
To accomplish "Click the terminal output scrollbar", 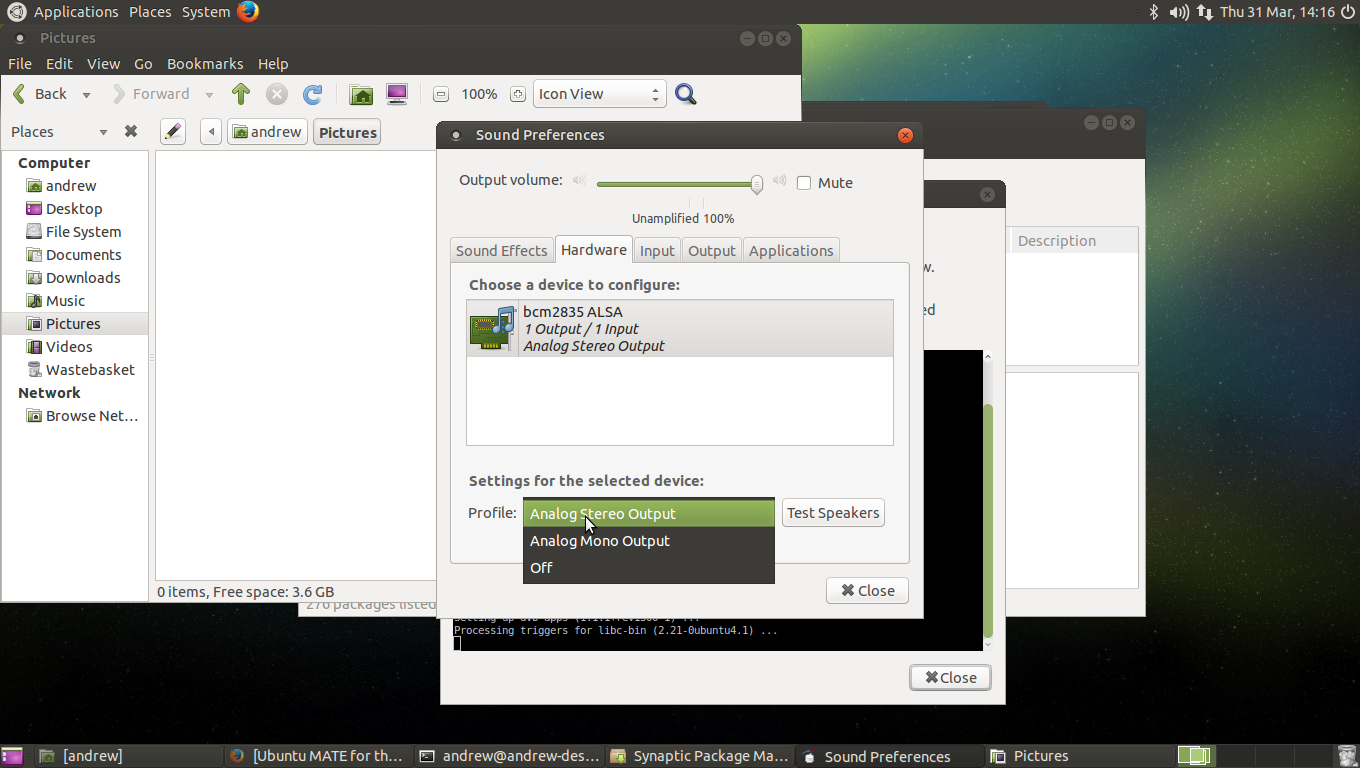I will 989,520.
